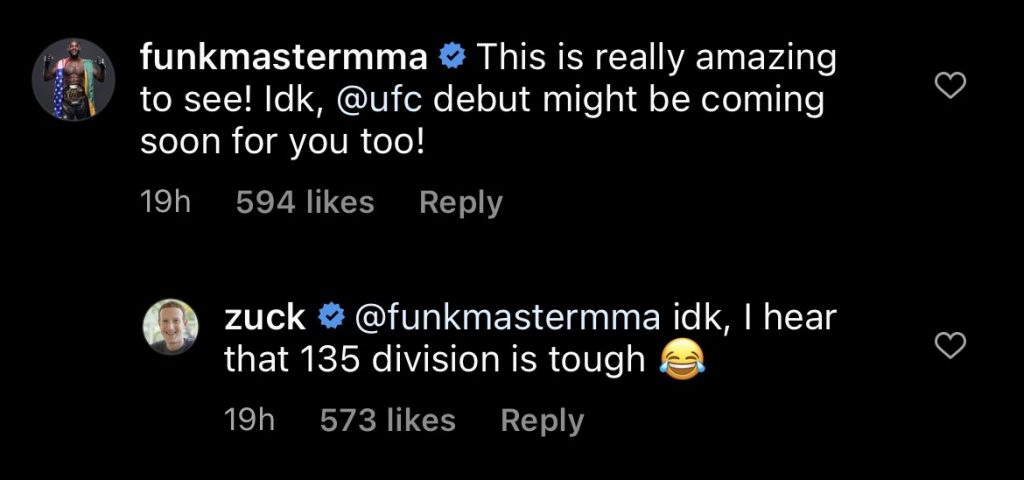Click verified badge next to funkmastermma

(452, 59)
